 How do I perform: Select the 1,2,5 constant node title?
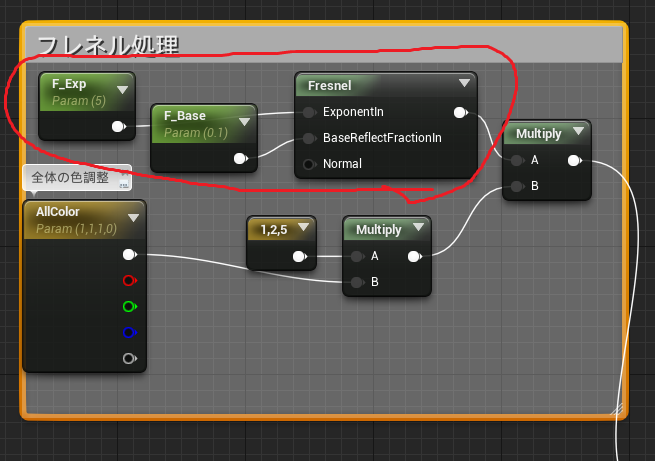274,230
